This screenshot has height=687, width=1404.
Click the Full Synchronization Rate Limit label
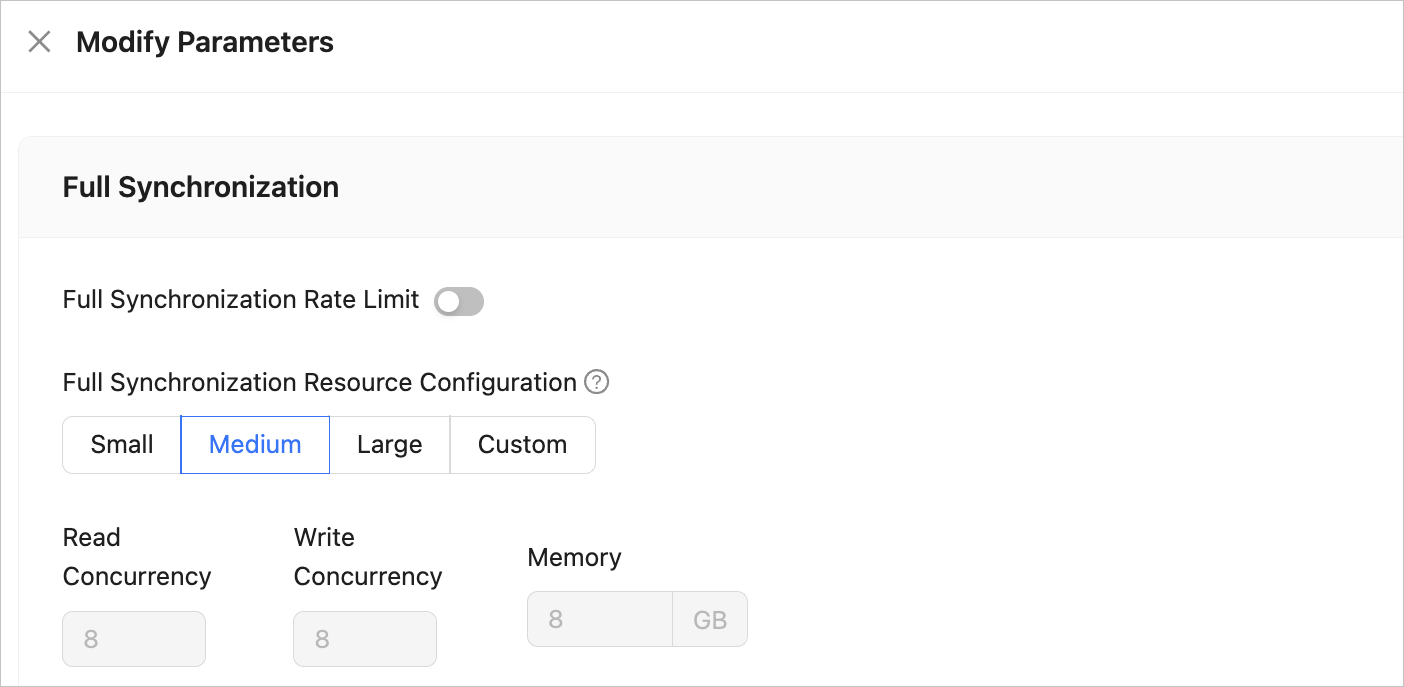tap(241, 300)
